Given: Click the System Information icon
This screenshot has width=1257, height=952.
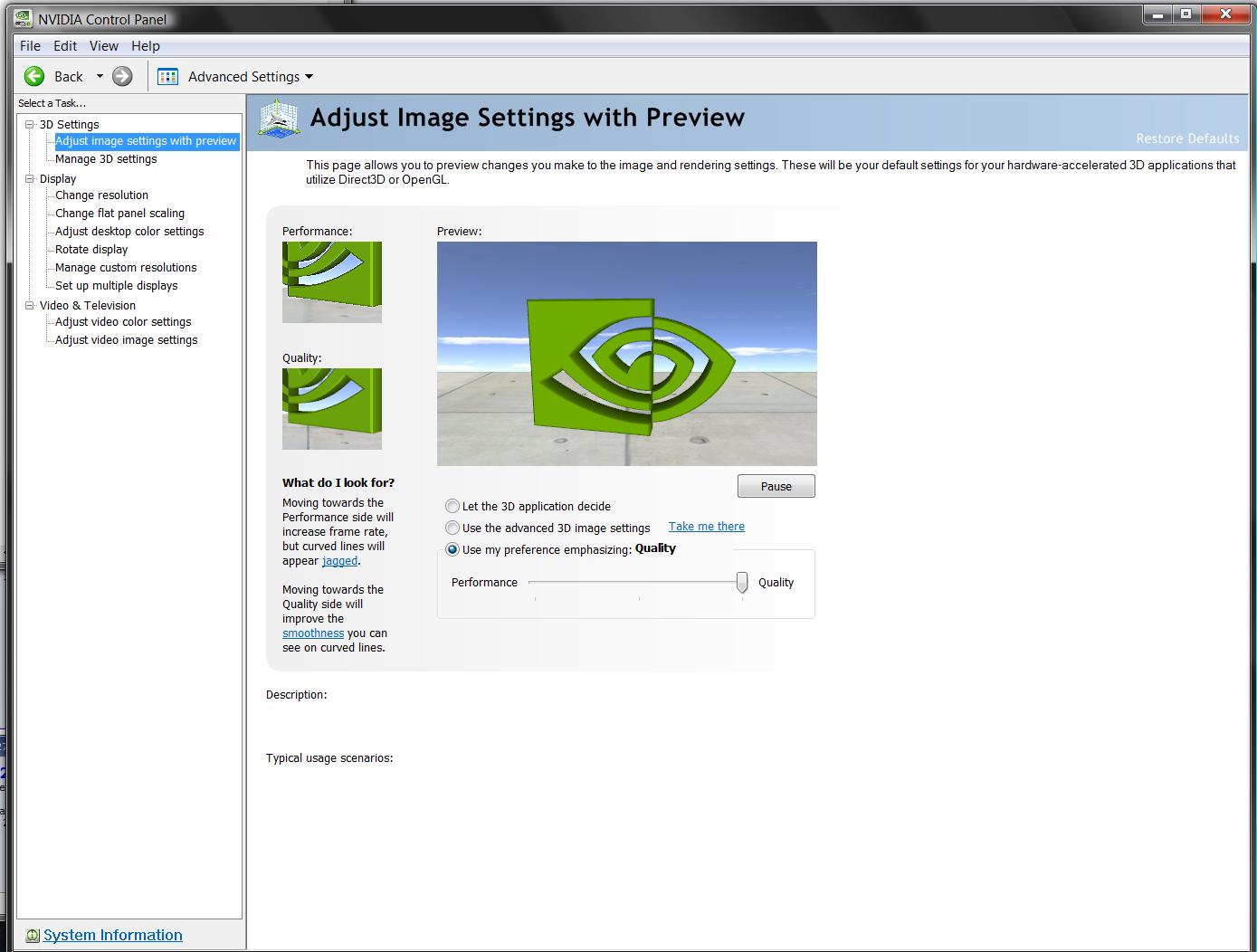Looking at the screenshot, I should coord(33,936).
